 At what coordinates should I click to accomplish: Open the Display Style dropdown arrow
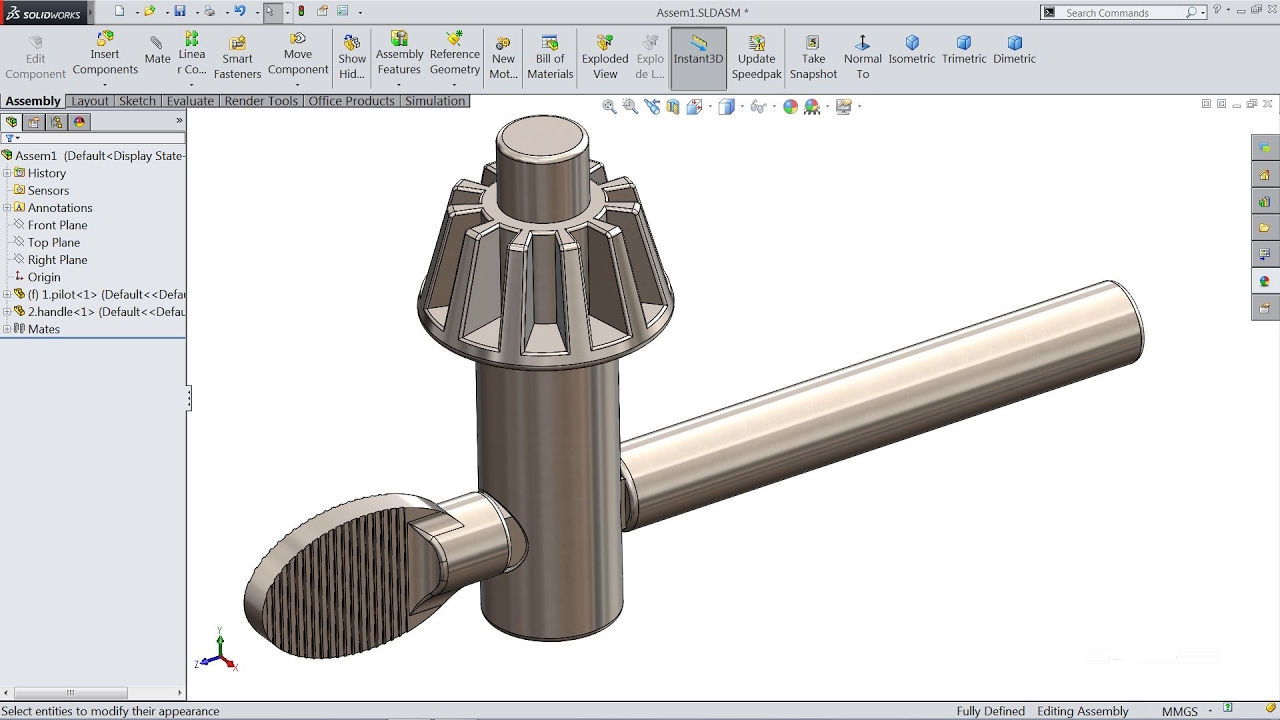coord(742,106)
